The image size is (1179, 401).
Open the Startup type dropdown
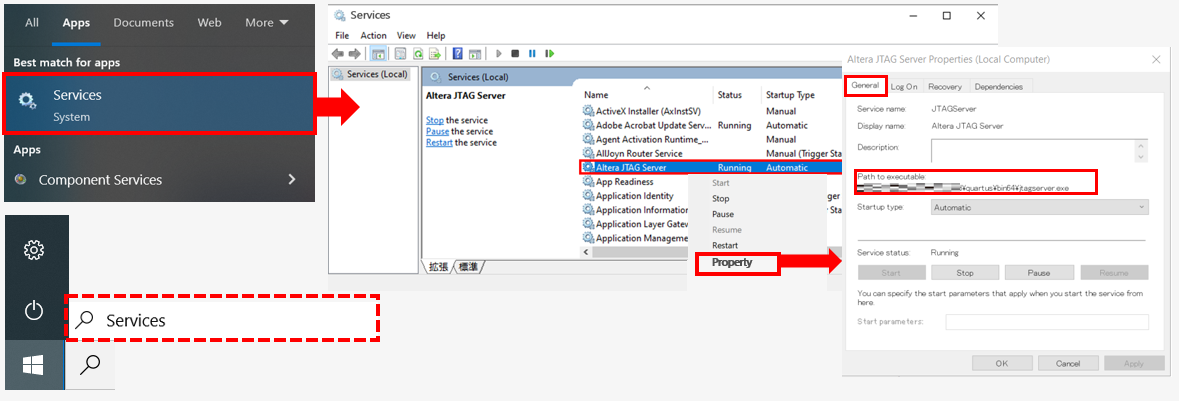[x=1039, y=207]
